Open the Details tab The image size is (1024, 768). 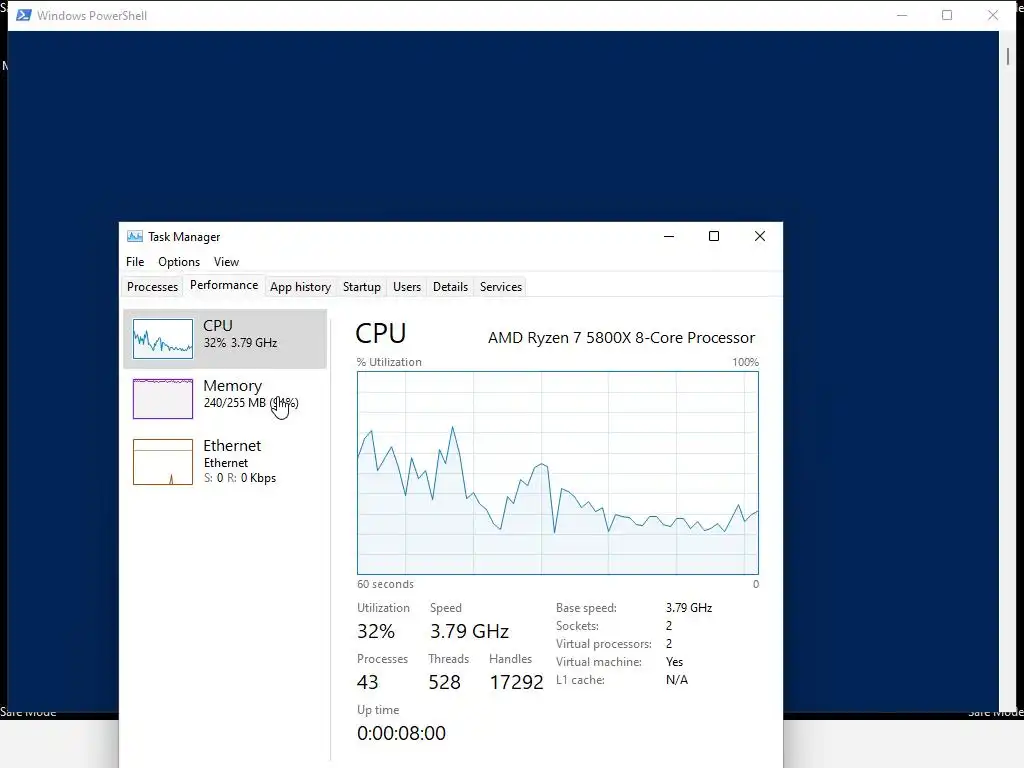coord(451,287)
